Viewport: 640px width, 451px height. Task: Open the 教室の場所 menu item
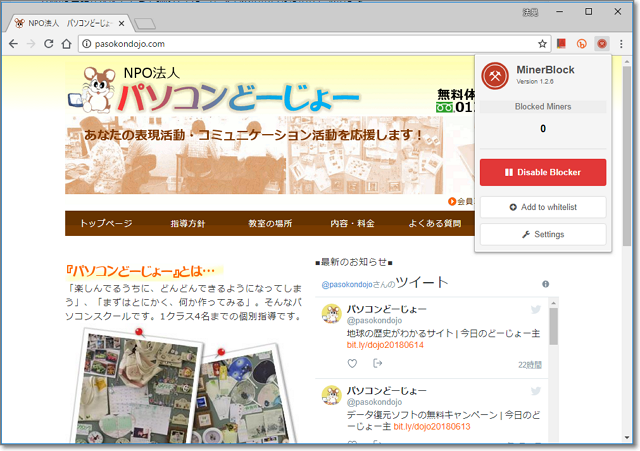271,223
